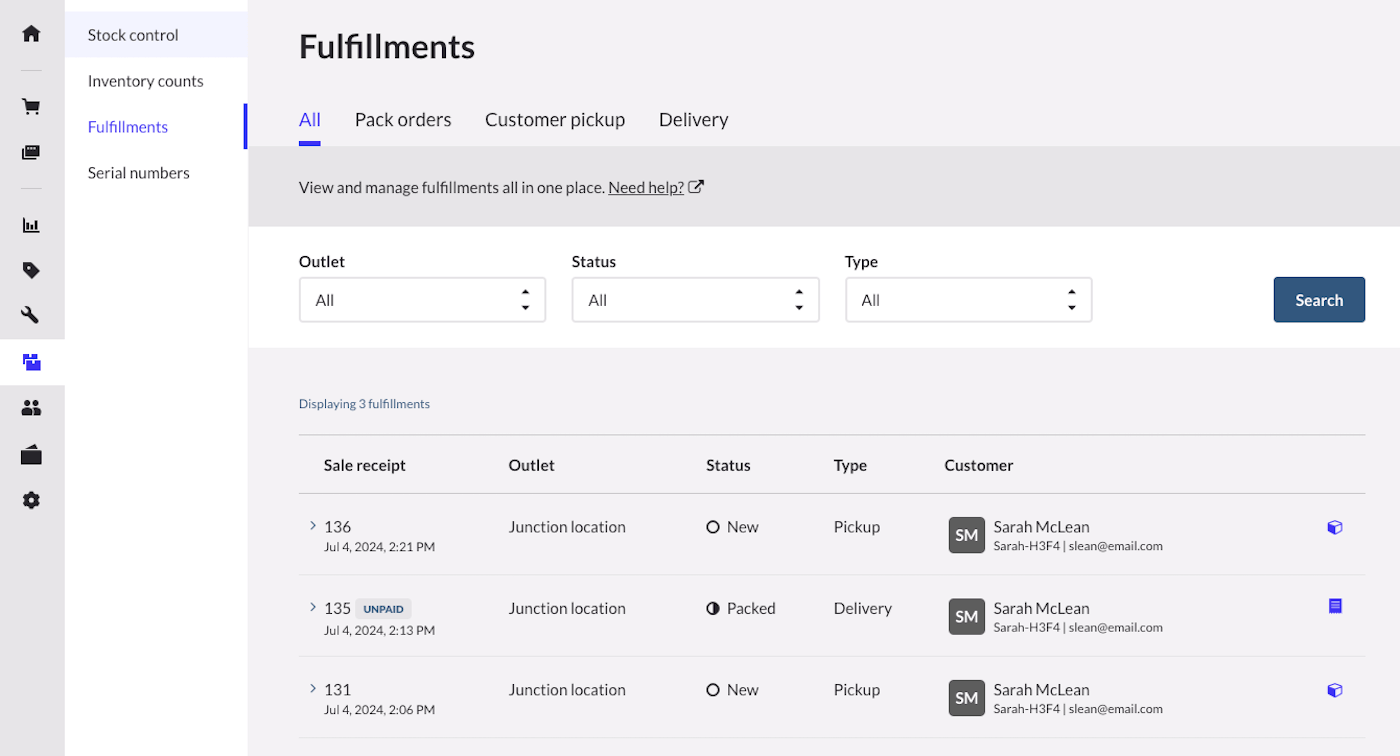Select the Catalog tag icon
This screenshot has width=1400, height=756.
(31, 270)
